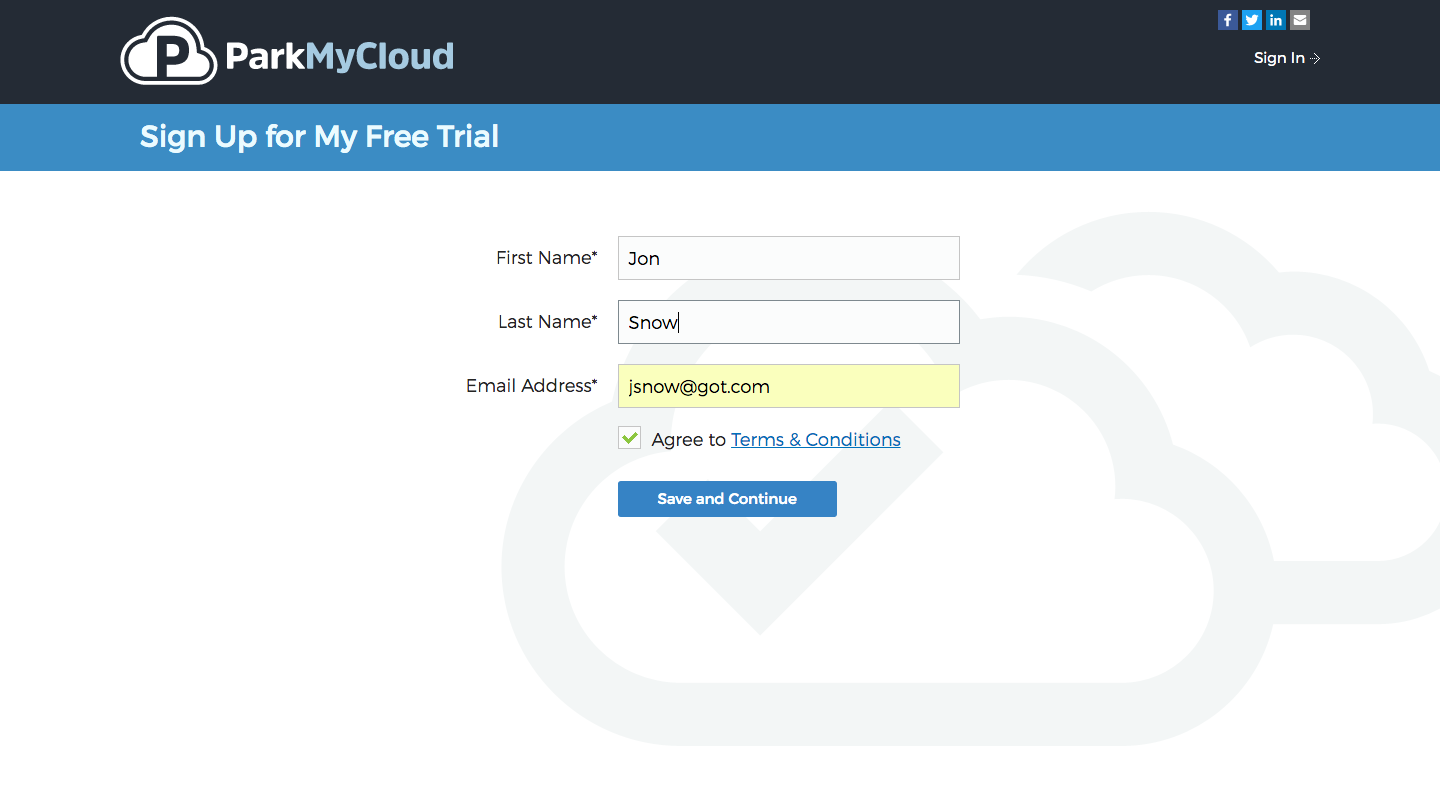Uncheck the Agree to Terms checkbox

click(x=629, y=438)
